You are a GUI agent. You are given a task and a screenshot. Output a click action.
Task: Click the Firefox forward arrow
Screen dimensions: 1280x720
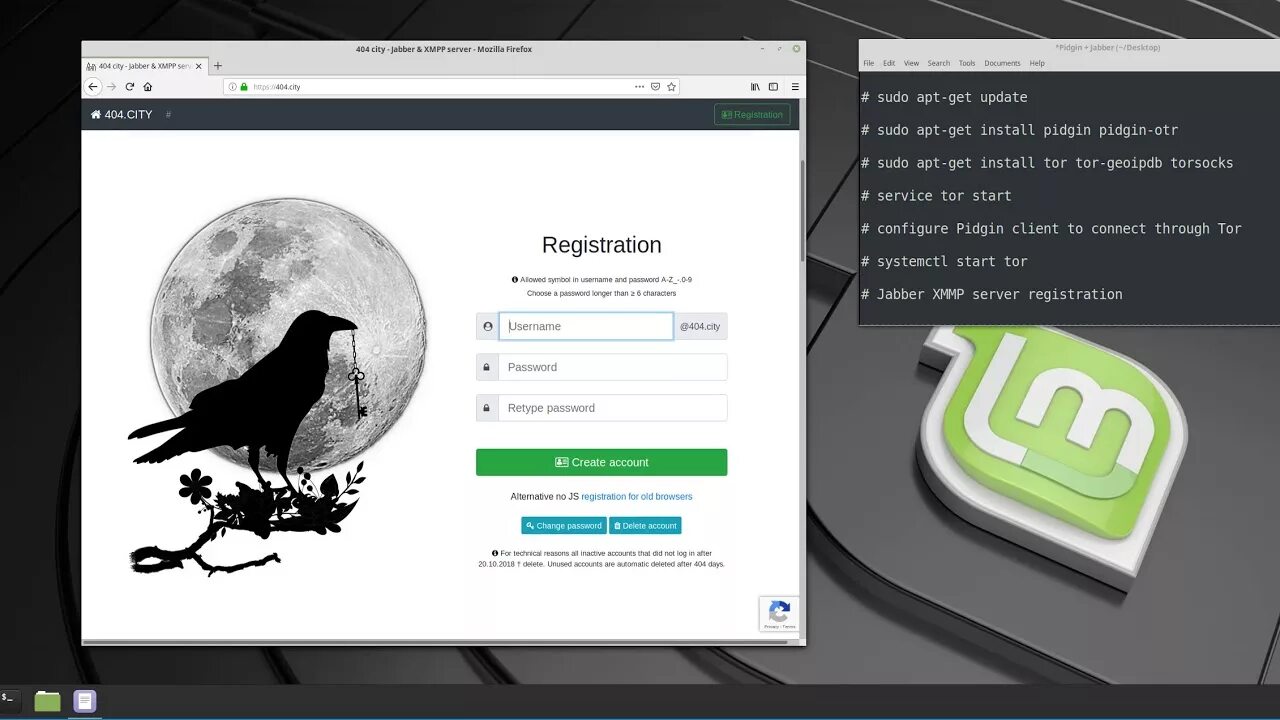[111, 87]
